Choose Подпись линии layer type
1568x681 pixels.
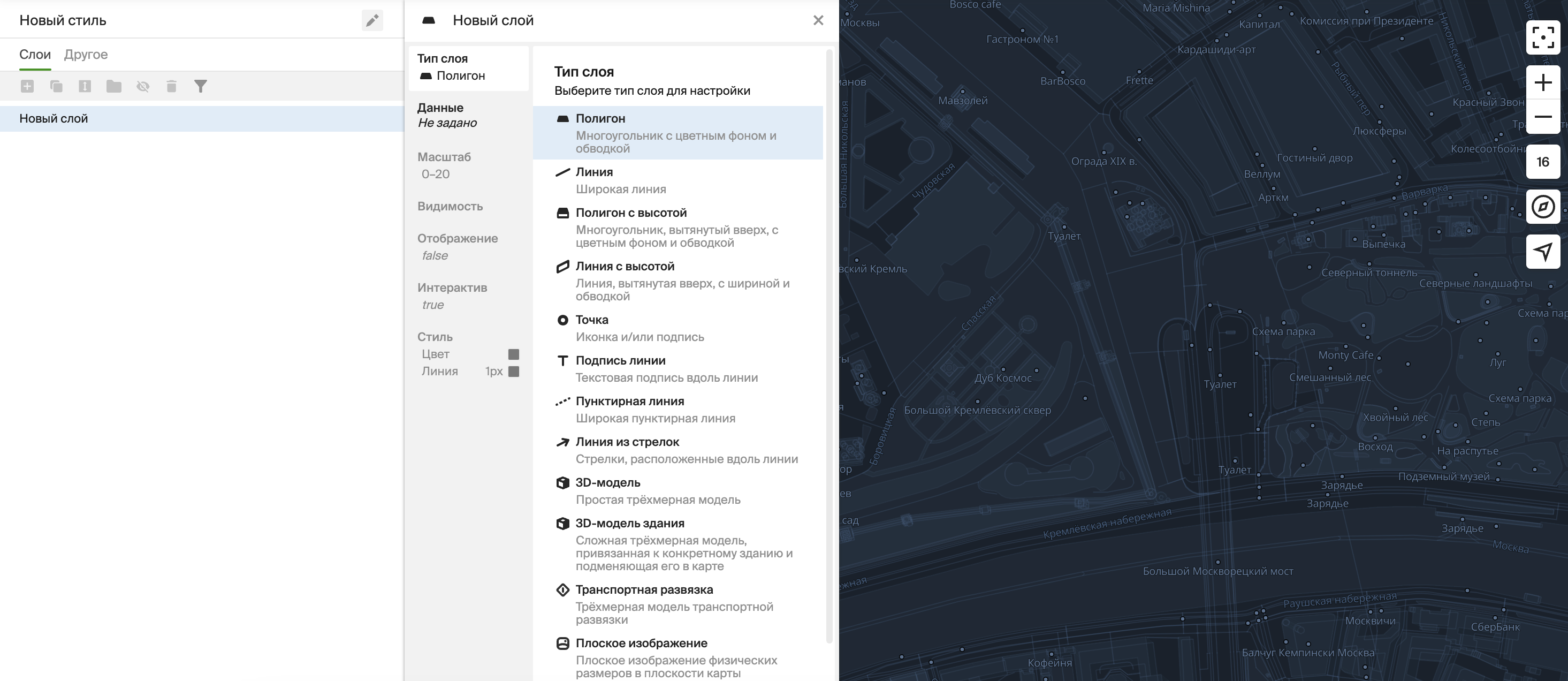point(678,369)
